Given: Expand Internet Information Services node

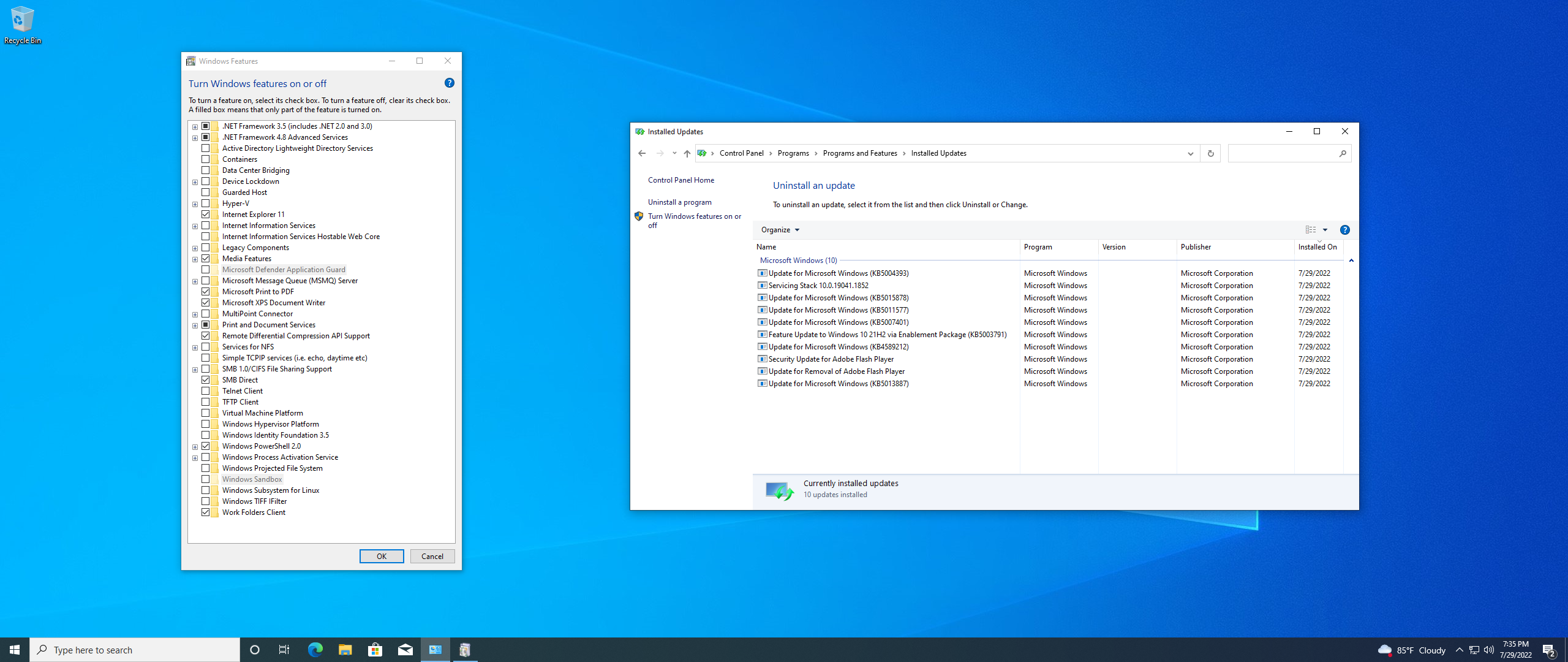Looking at the screenshot, I should (x=195, y=226).
